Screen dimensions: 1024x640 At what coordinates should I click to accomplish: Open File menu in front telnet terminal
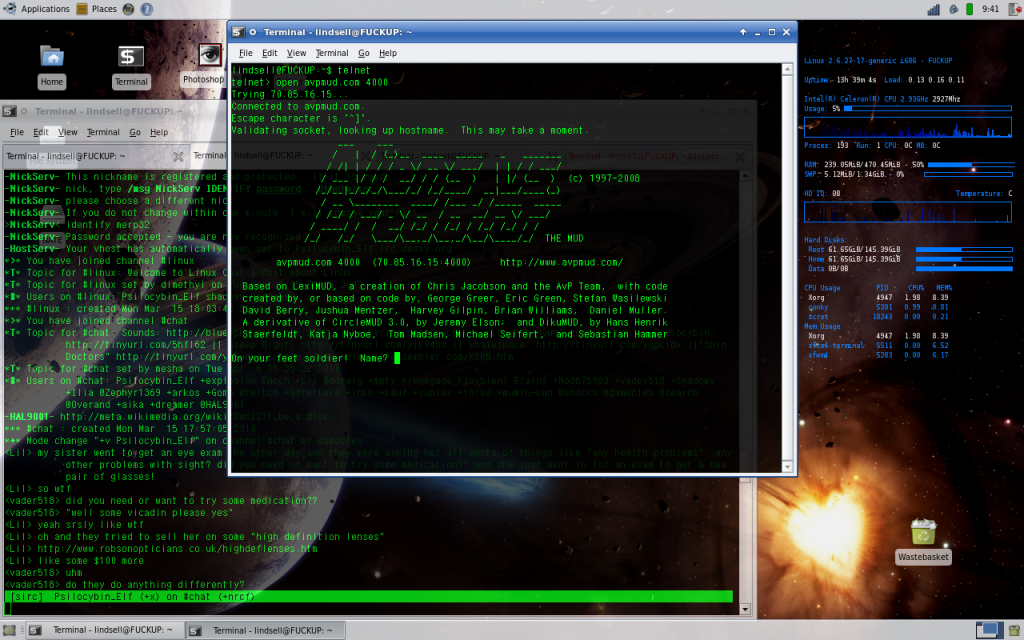point(245,53)
